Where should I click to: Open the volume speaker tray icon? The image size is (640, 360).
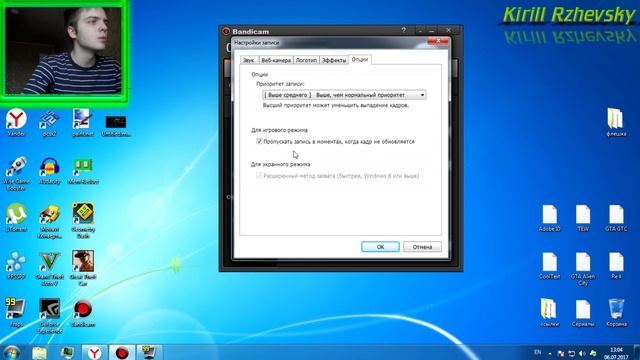tap(582, 353)
